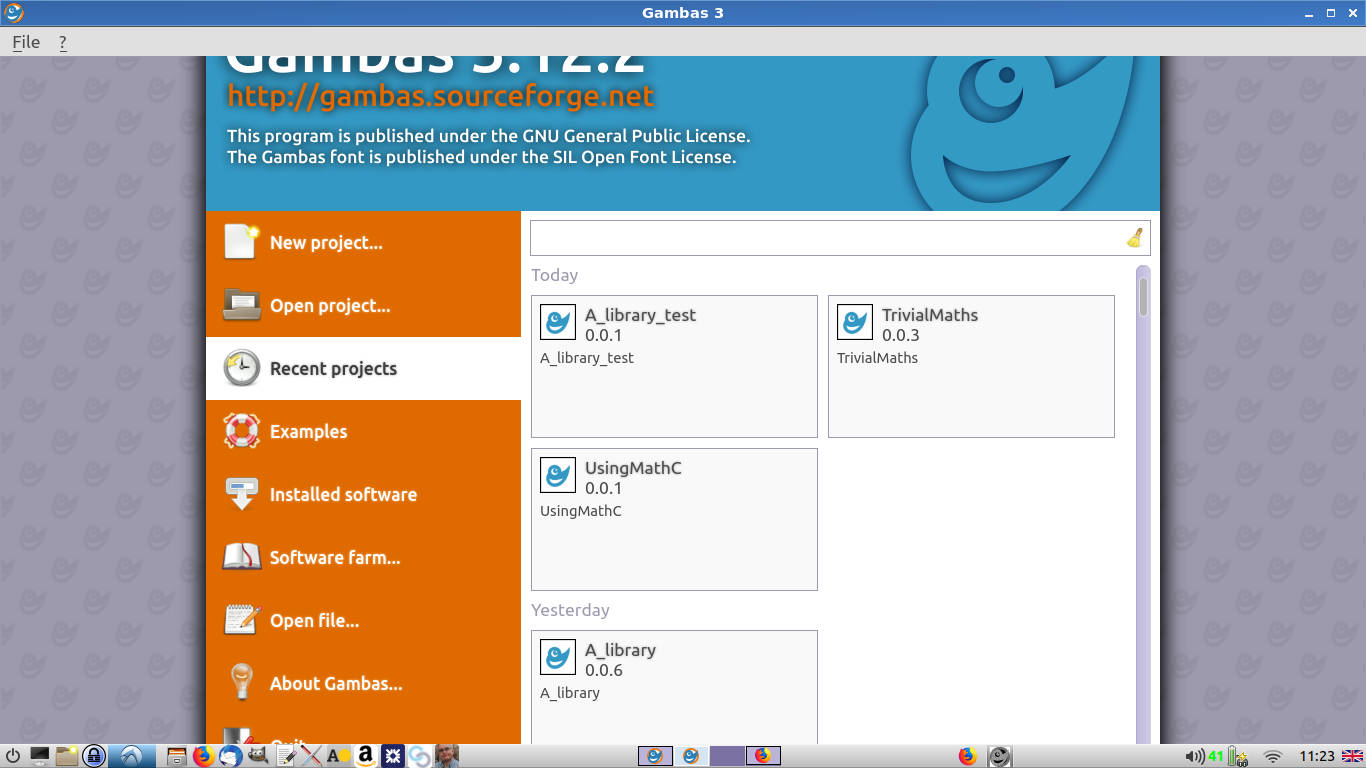Click the About Gambas lightbulb icon
1366x768 pixels.
pyautogui.click(x=241, y=683)
